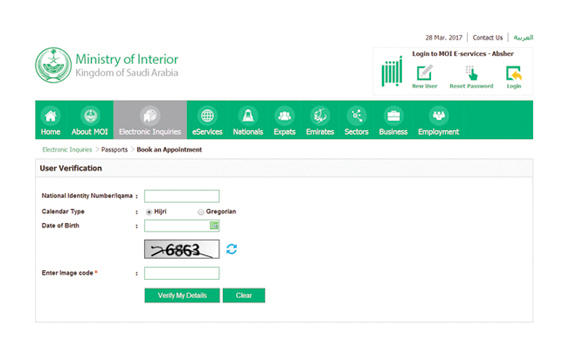
Task: Refresh the captcha image code
Action: click(x=232, y=249)
